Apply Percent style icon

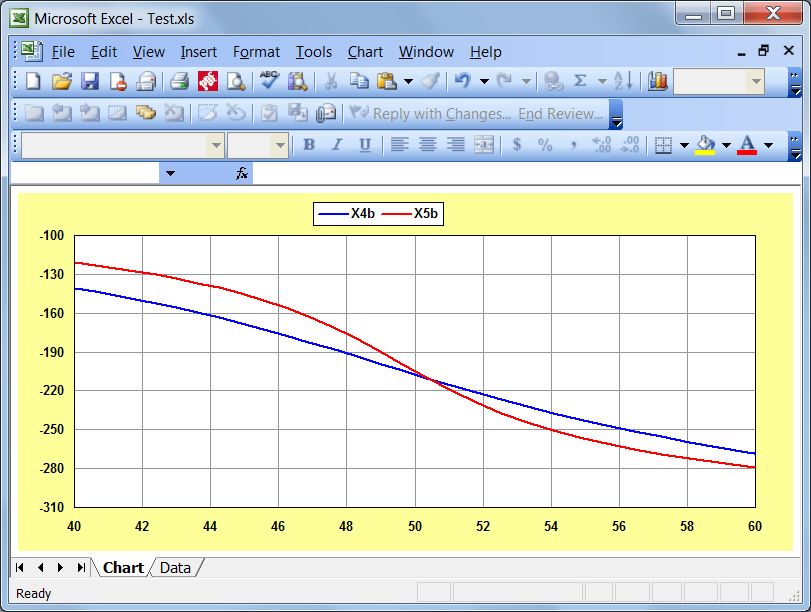pyautogui.click(x=545, y=145)
